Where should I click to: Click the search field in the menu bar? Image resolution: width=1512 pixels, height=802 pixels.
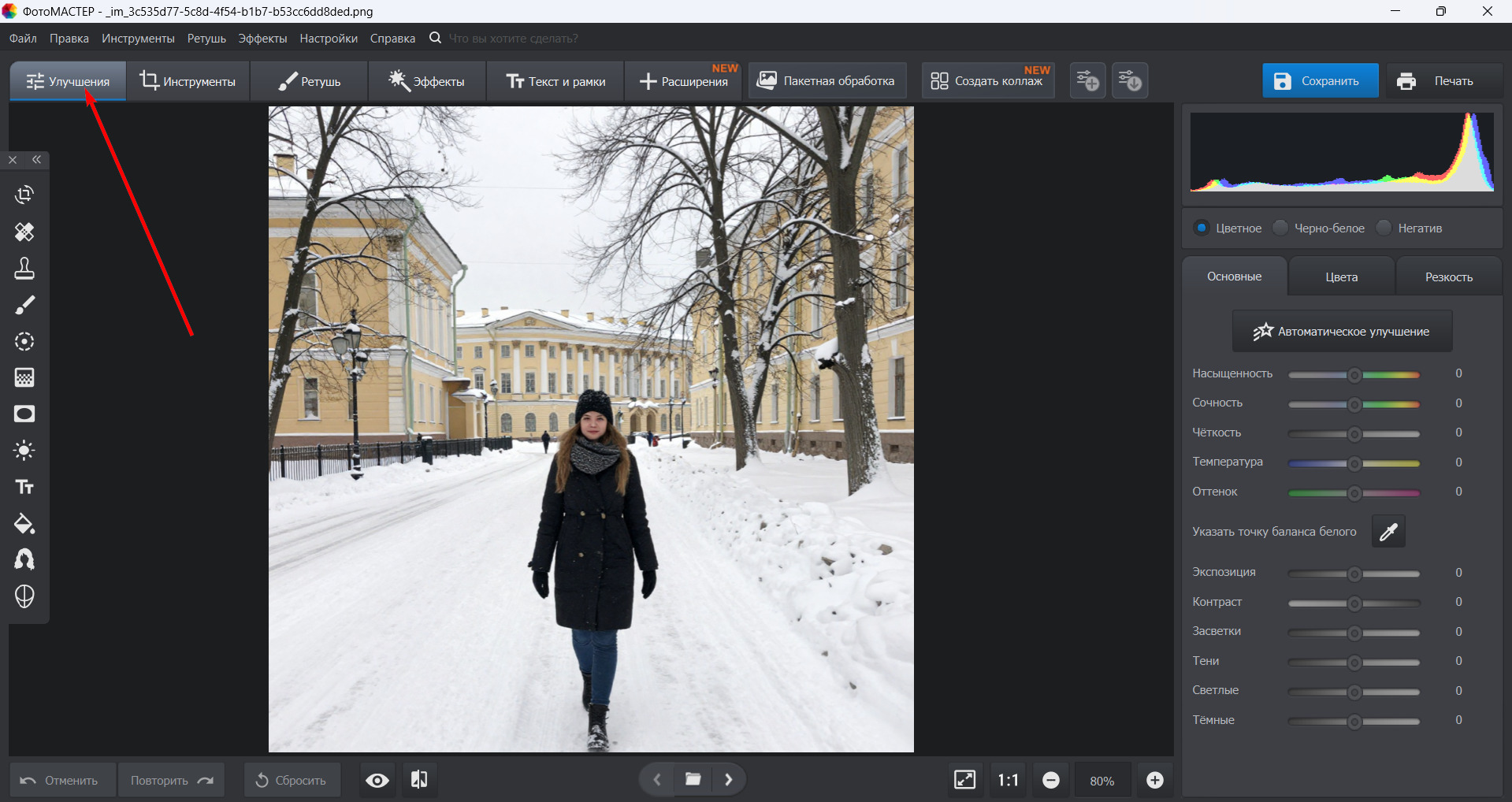pyautogui.click(x=514, y=39)
